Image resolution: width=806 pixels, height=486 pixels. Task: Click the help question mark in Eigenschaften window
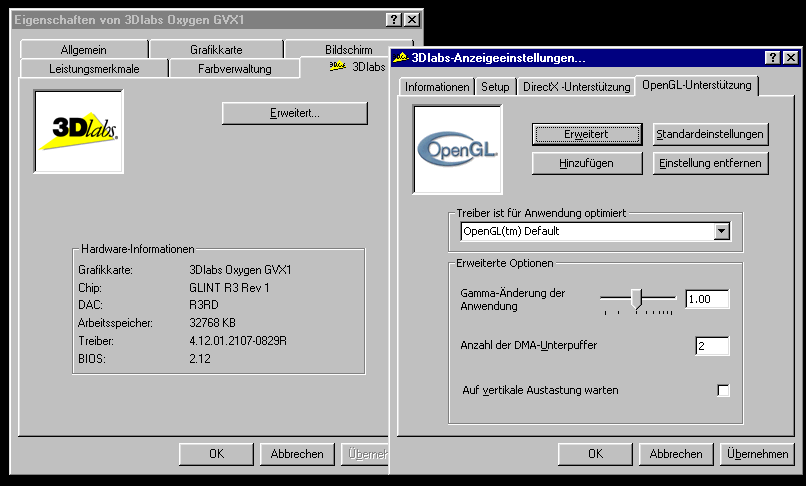point(394,20)
